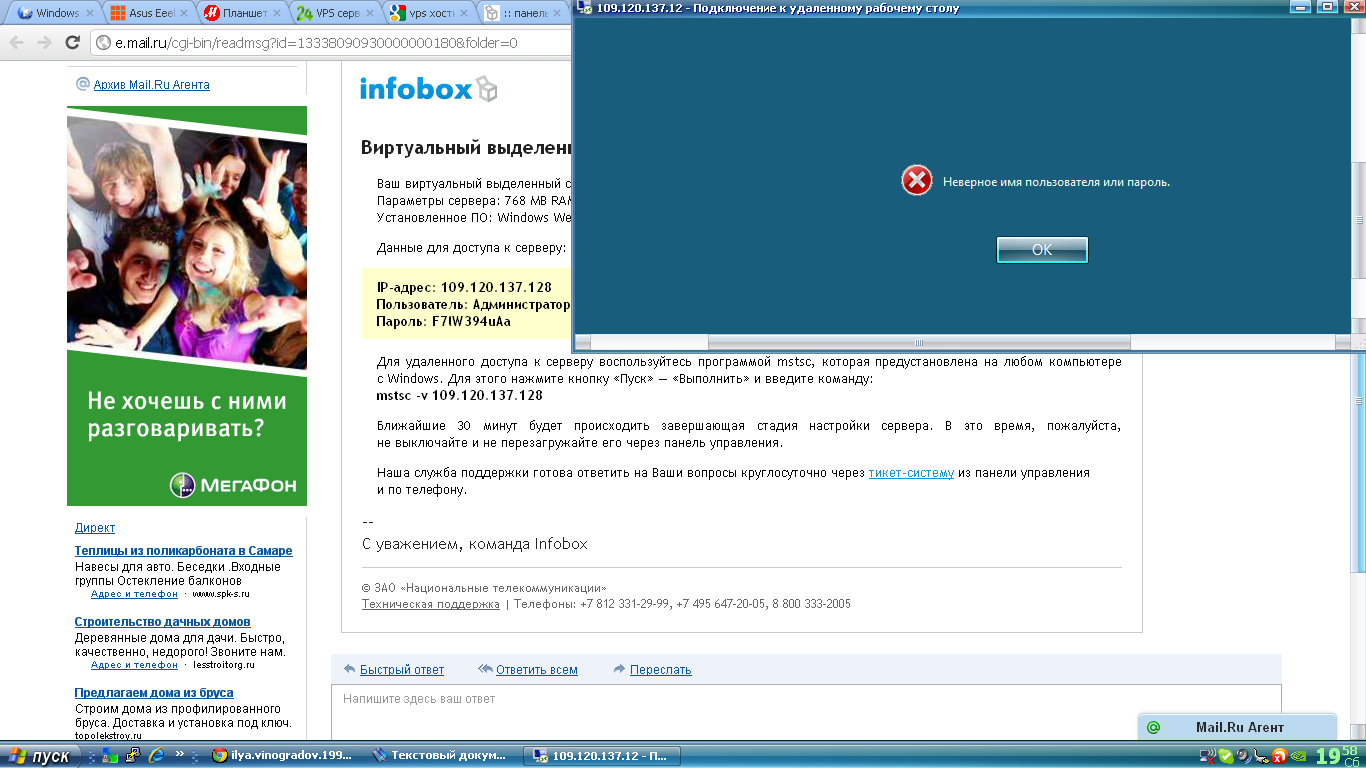Click the infobox logo in the email
The width and height of the screenshot is (1366, 768).
pos(428,89)
